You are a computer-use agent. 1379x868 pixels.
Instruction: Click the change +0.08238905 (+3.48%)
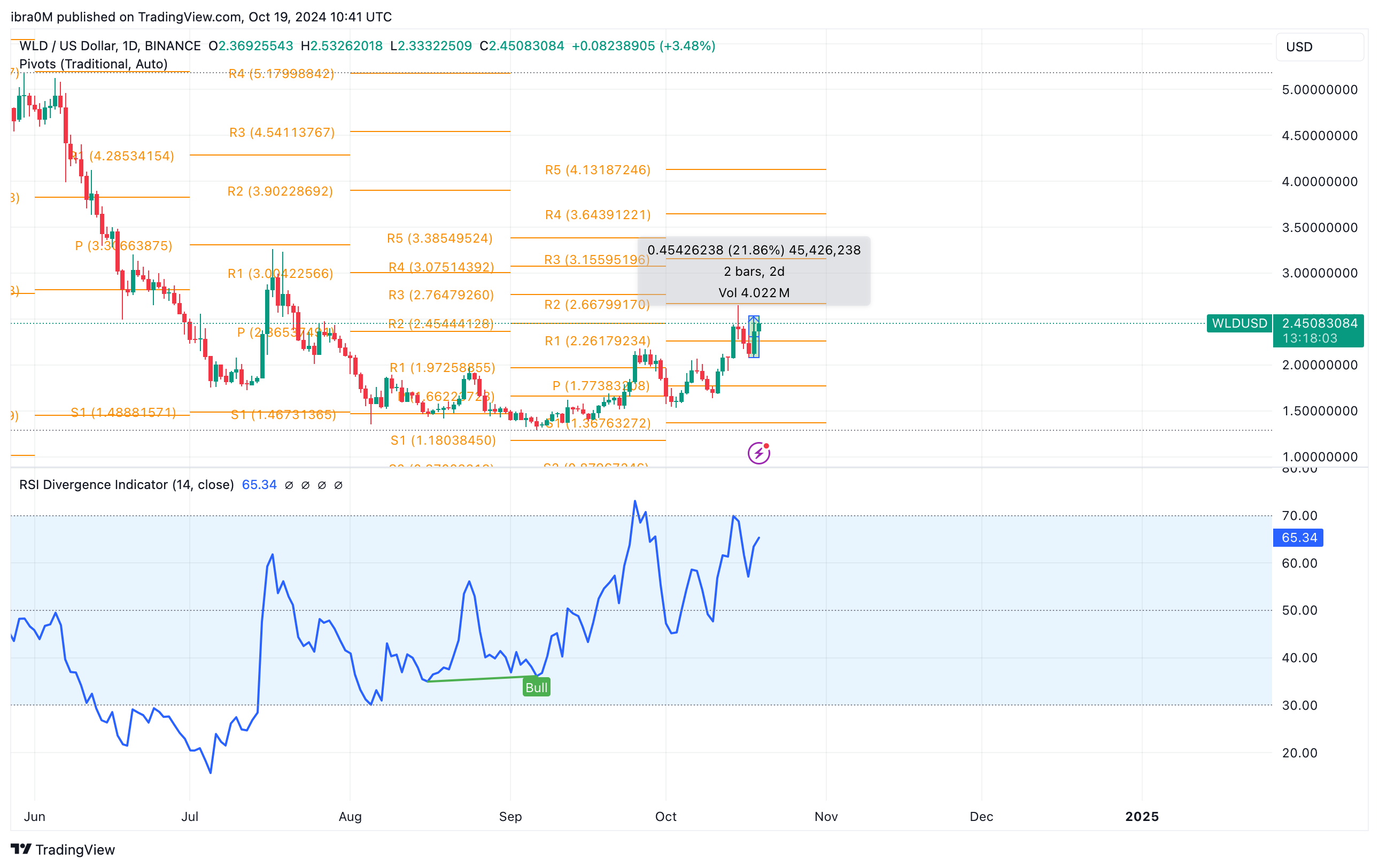[x=644, y=46]
